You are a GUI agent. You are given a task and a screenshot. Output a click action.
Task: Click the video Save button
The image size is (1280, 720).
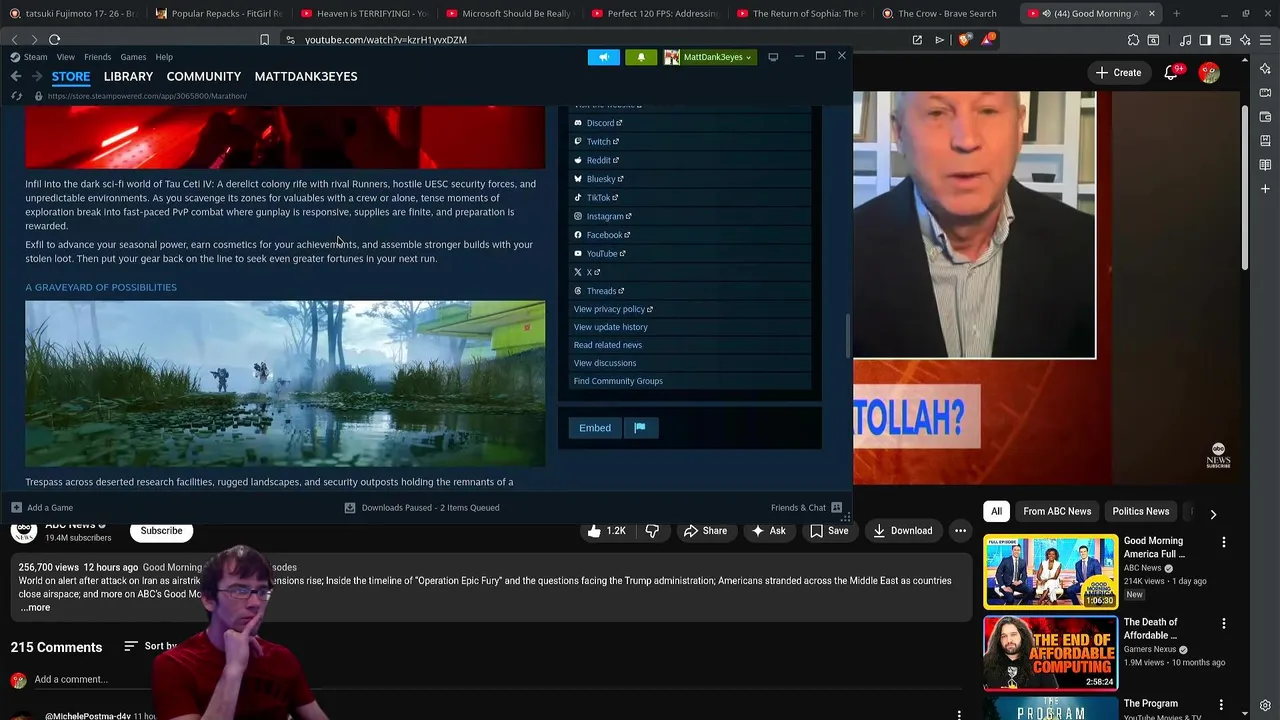coord(829,531)
